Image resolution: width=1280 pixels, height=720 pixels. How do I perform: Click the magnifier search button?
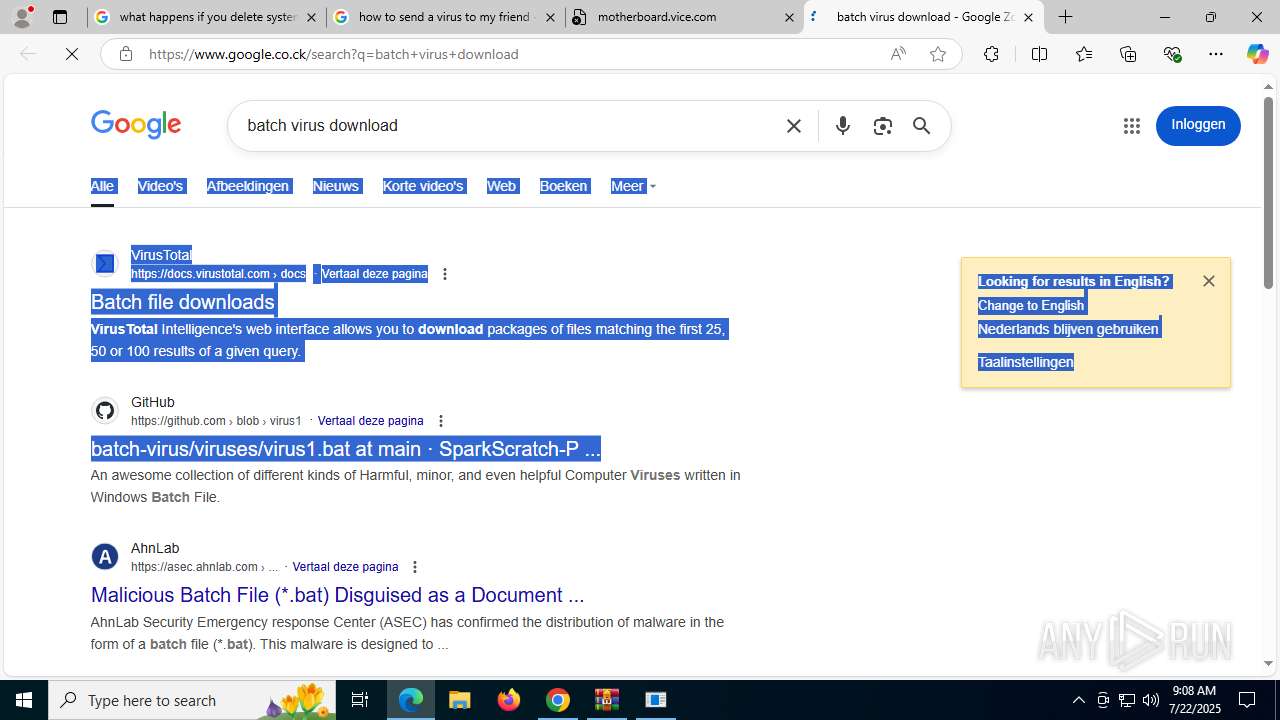coord(921,126)
